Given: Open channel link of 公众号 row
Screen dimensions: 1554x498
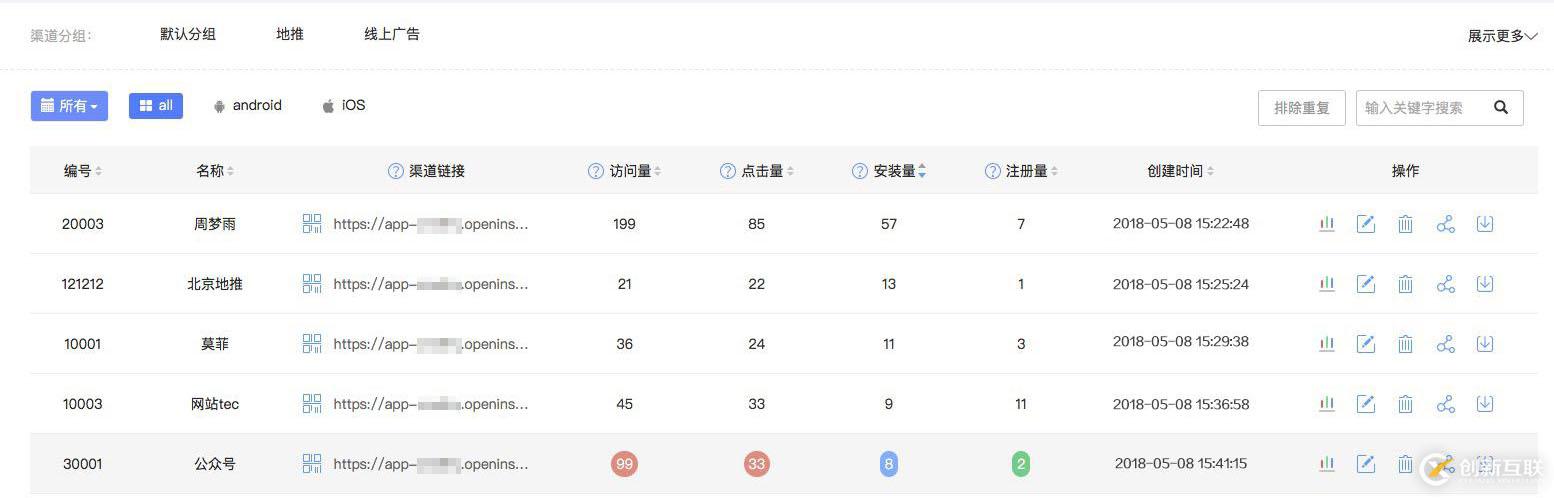Looking at the screenshot, I should tap(430, 464).
